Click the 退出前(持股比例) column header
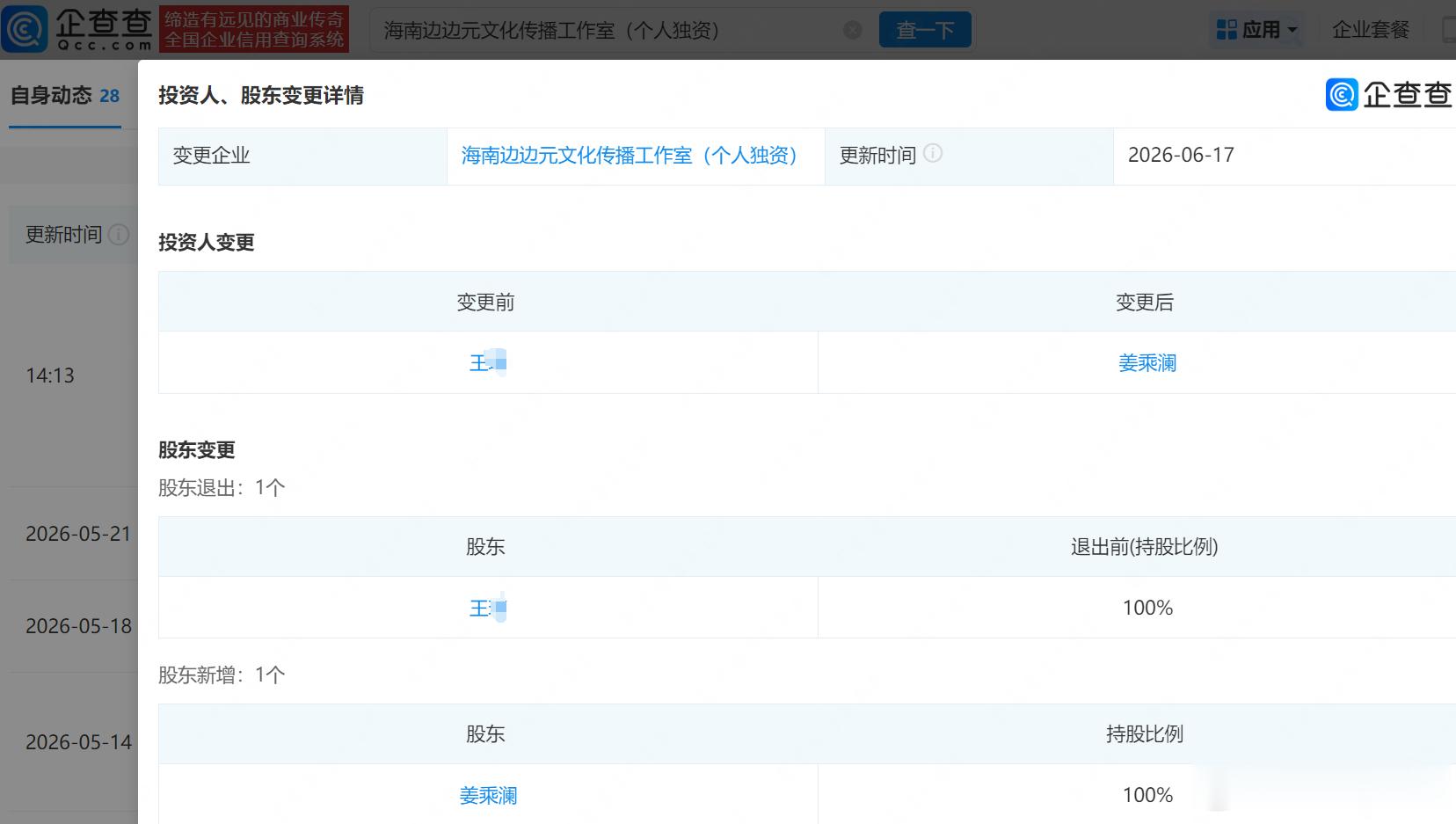 1145,547
